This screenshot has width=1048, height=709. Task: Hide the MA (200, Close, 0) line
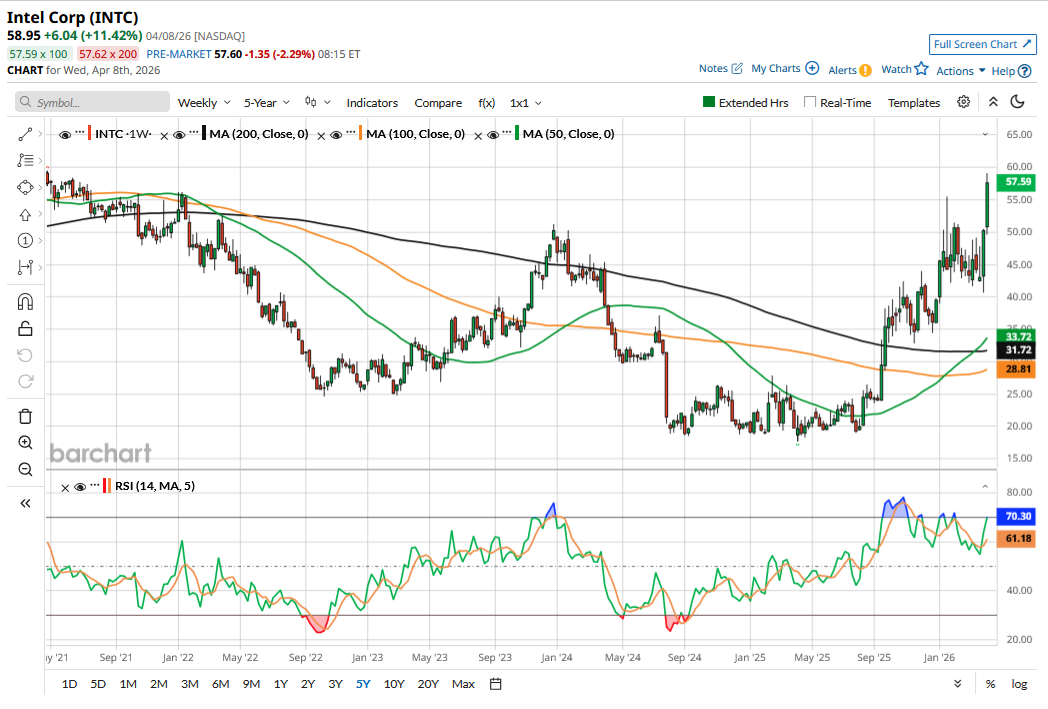click(179, 134)
